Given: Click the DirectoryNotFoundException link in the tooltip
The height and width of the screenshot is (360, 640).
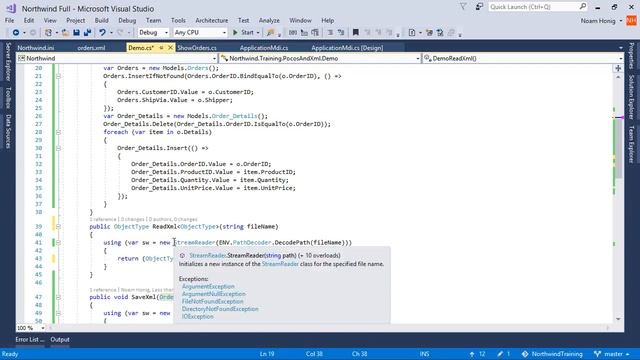Looking at the screenshot, I should 220,309.
